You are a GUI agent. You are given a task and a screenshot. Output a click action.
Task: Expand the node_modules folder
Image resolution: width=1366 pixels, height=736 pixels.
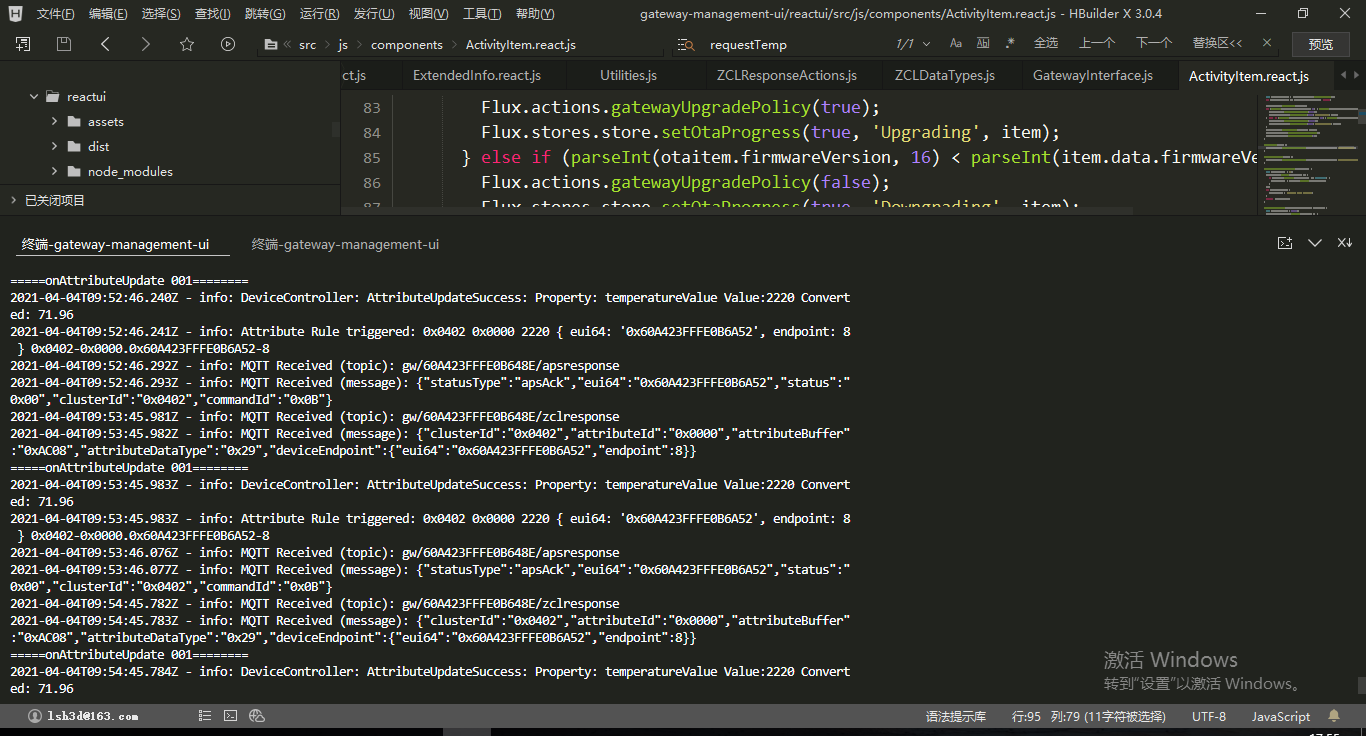point(55,172)
